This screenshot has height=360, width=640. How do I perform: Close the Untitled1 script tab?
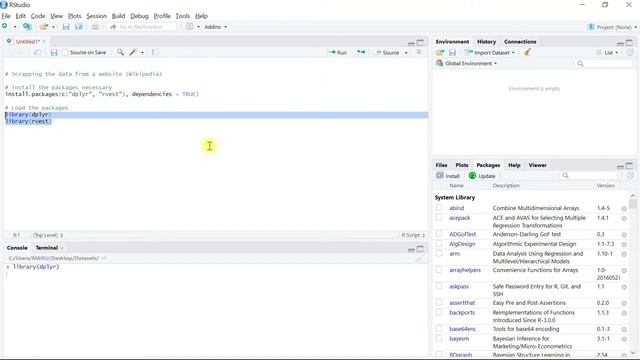click(44, 42)
